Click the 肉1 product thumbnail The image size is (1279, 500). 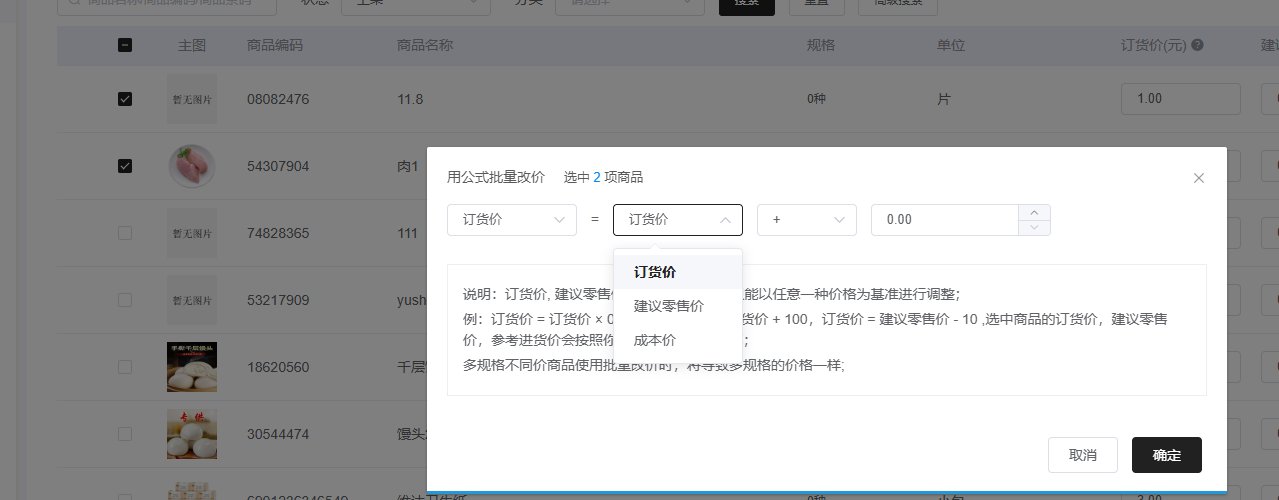(191, 166)
